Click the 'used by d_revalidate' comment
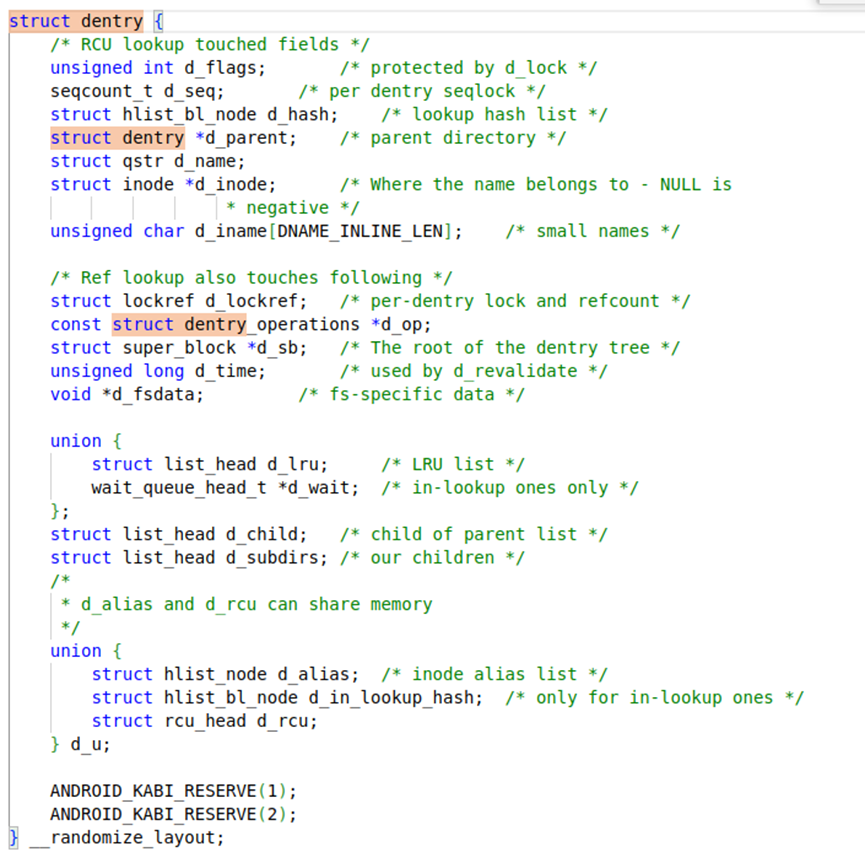Screen dimensions: 865x852 tap(474, 371)
